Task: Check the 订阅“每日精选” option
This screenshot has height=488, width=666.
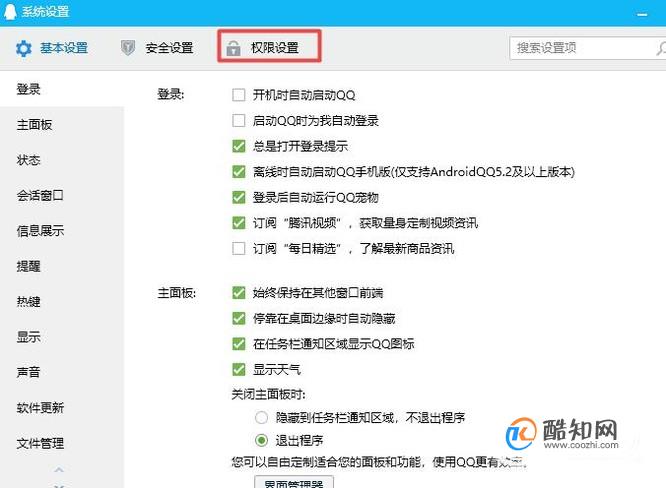Action: [x=239, y=248]
